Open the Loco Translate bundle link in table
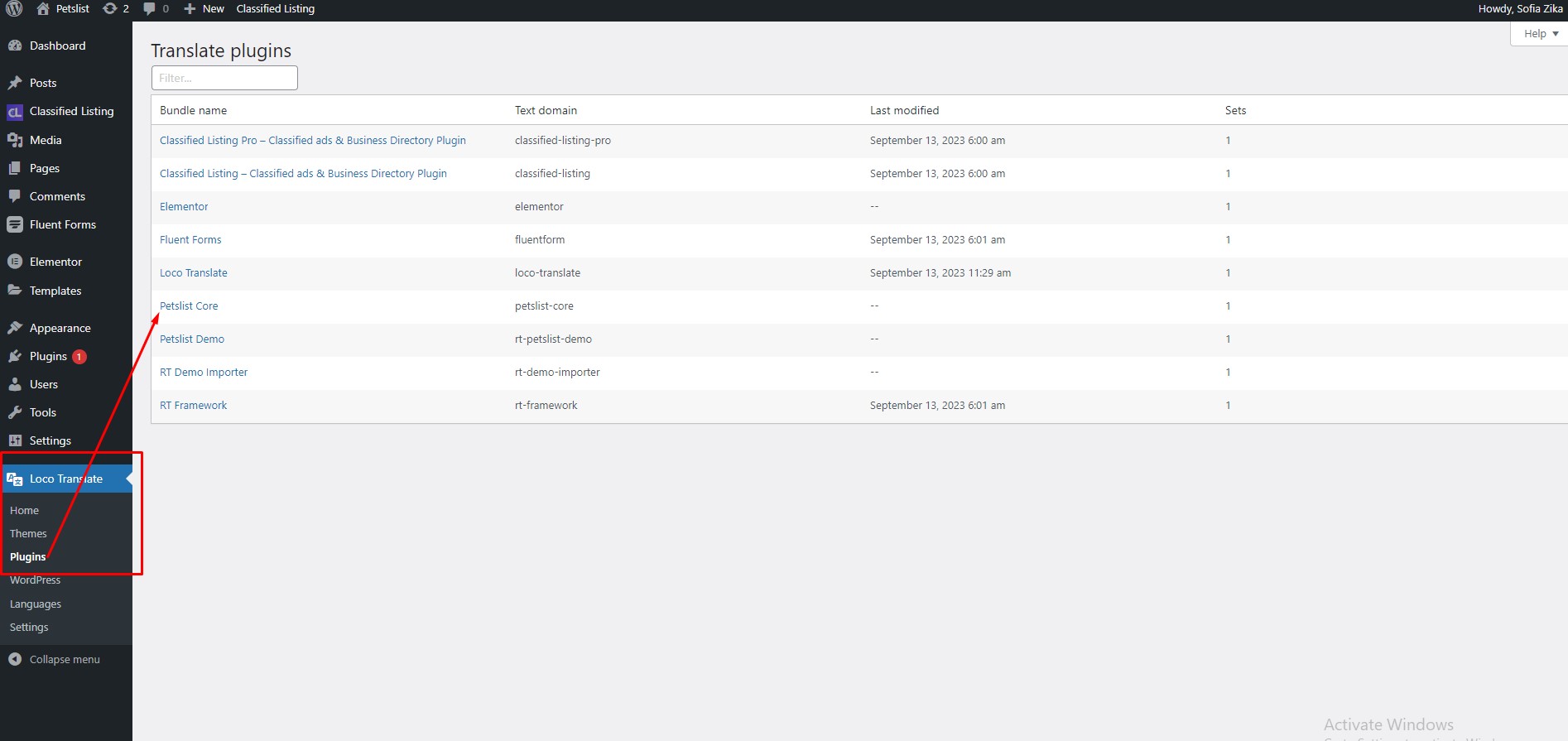This screenshot has width=1568, height=741. pyautogui.click(x=194, y=272)
